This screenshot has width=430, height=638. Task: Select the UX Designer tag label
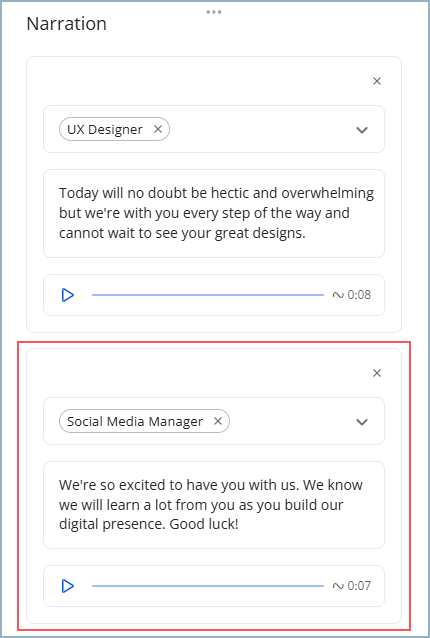pos(105,129)
